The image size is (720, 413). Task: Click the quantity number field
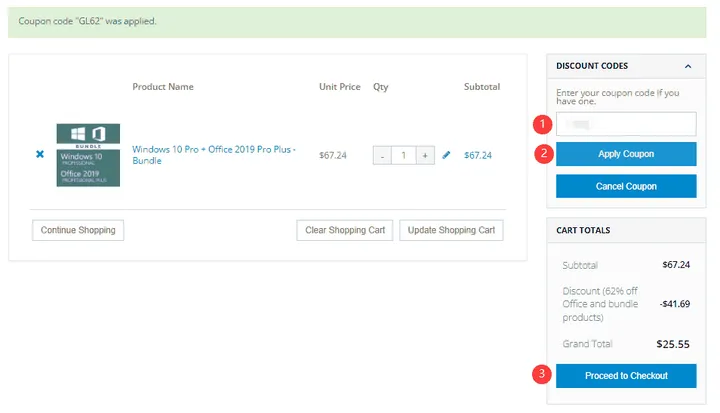404,155
